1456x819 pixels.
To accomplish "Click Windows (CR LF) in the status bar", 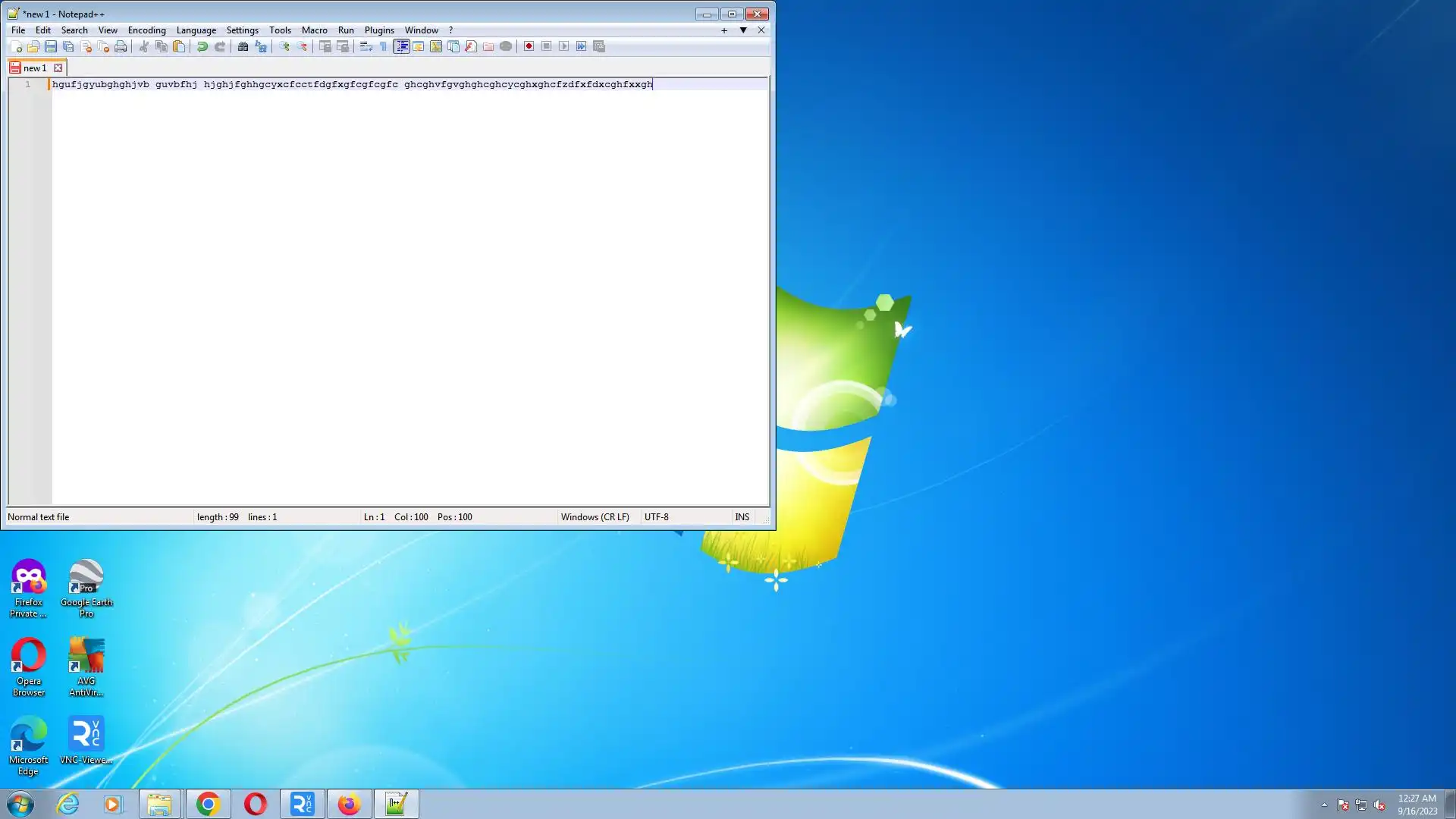I will 595,517.
